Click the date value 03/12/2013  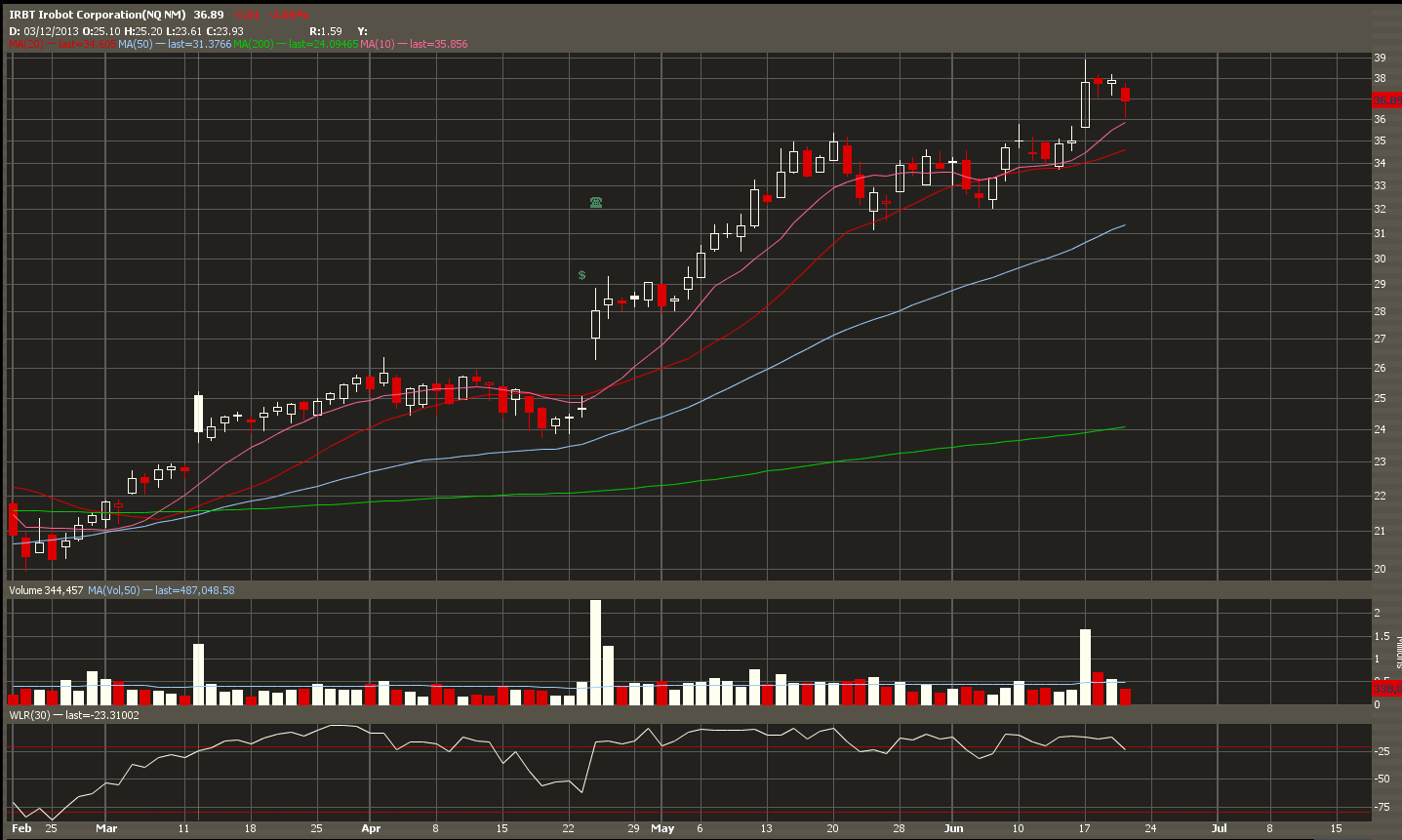pos(51,31)
